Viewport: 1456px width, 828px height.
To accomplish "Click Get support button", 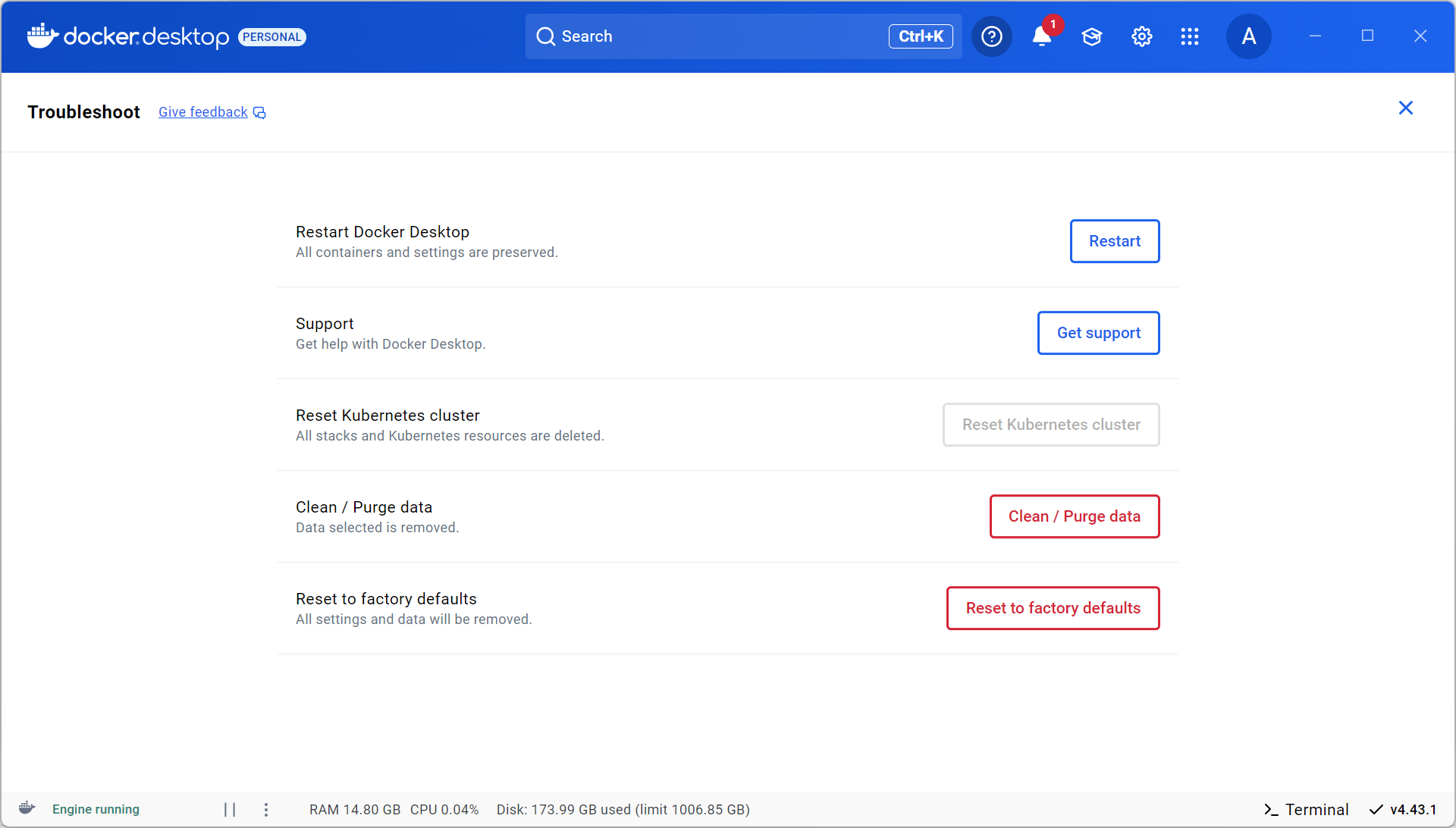I will 1098,333.
